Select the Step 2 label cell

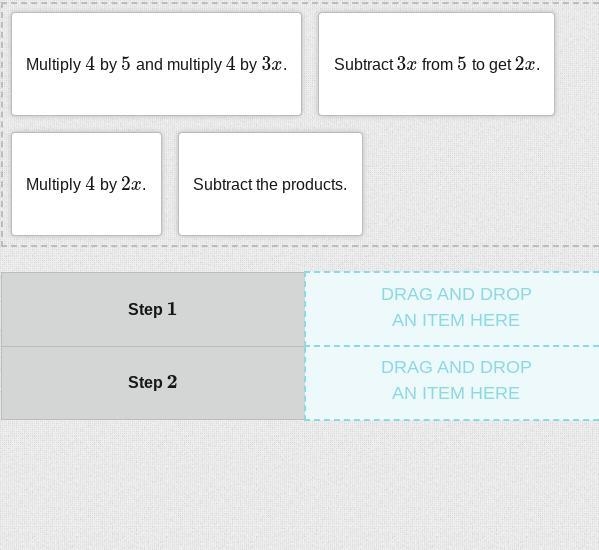(x=153, y=383)
